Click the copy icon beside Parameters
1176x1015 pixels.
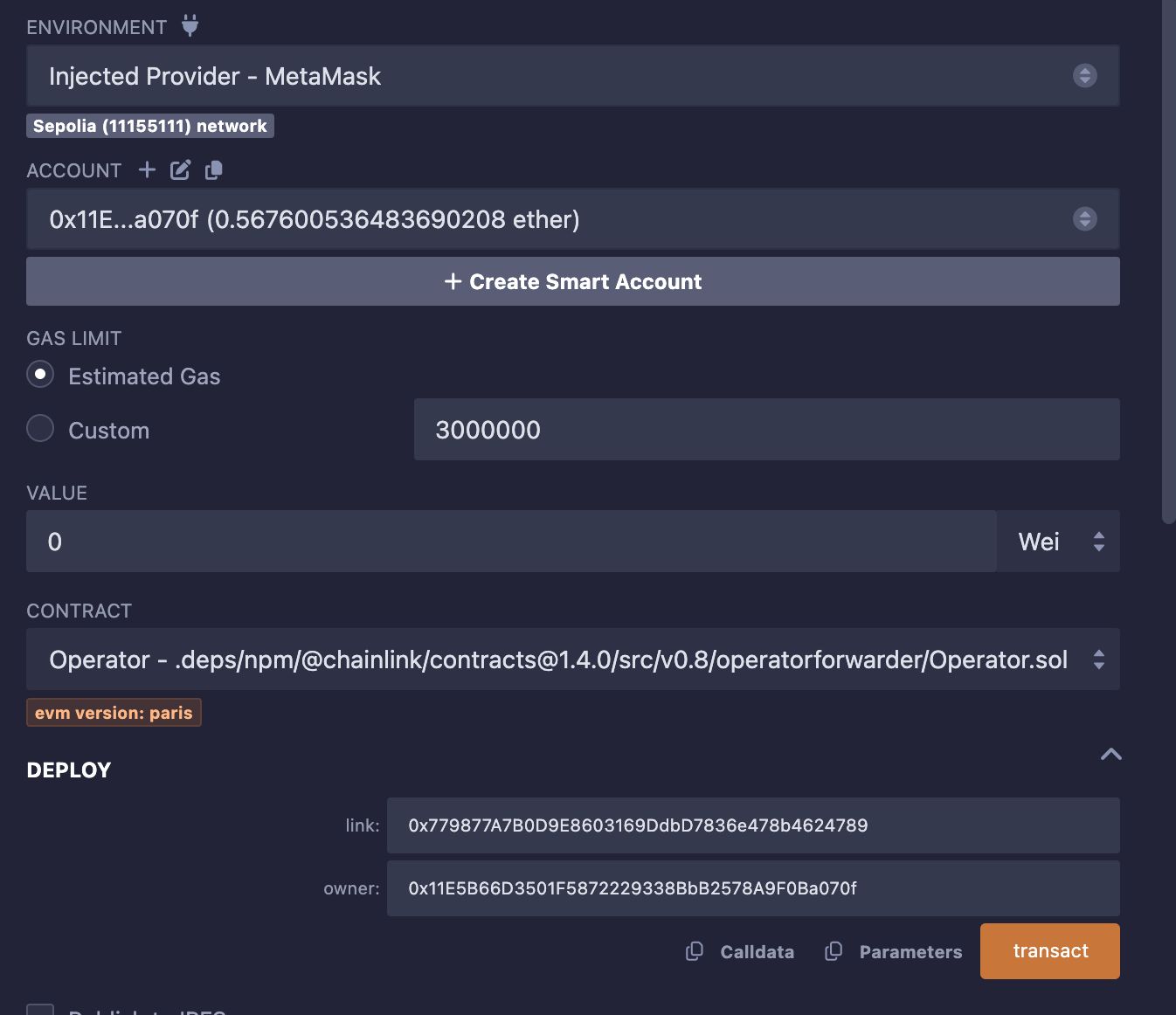[834, 951]
